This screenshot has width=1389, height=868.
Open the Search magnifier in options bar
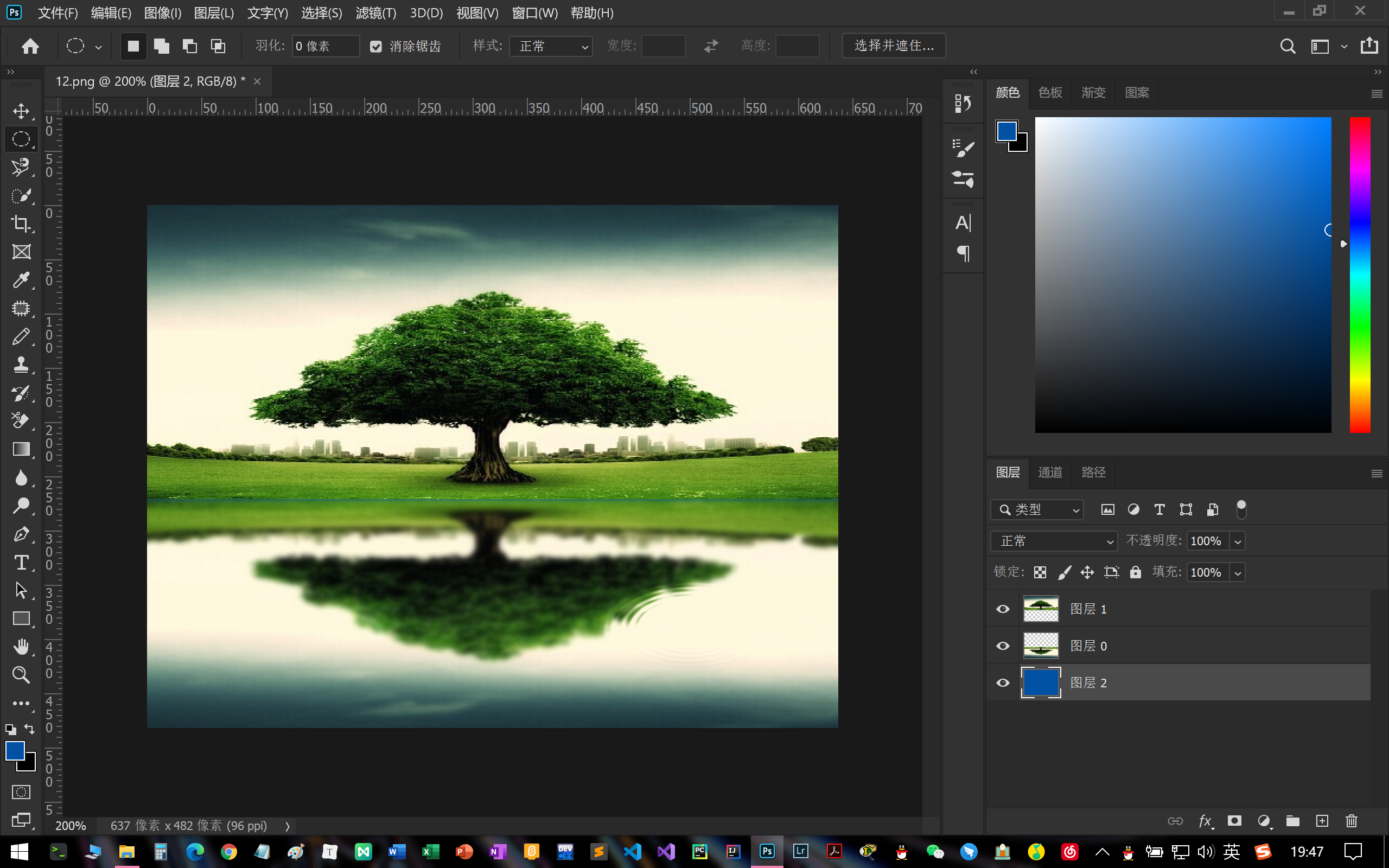pyautogui.click(x=1288, y=46)
